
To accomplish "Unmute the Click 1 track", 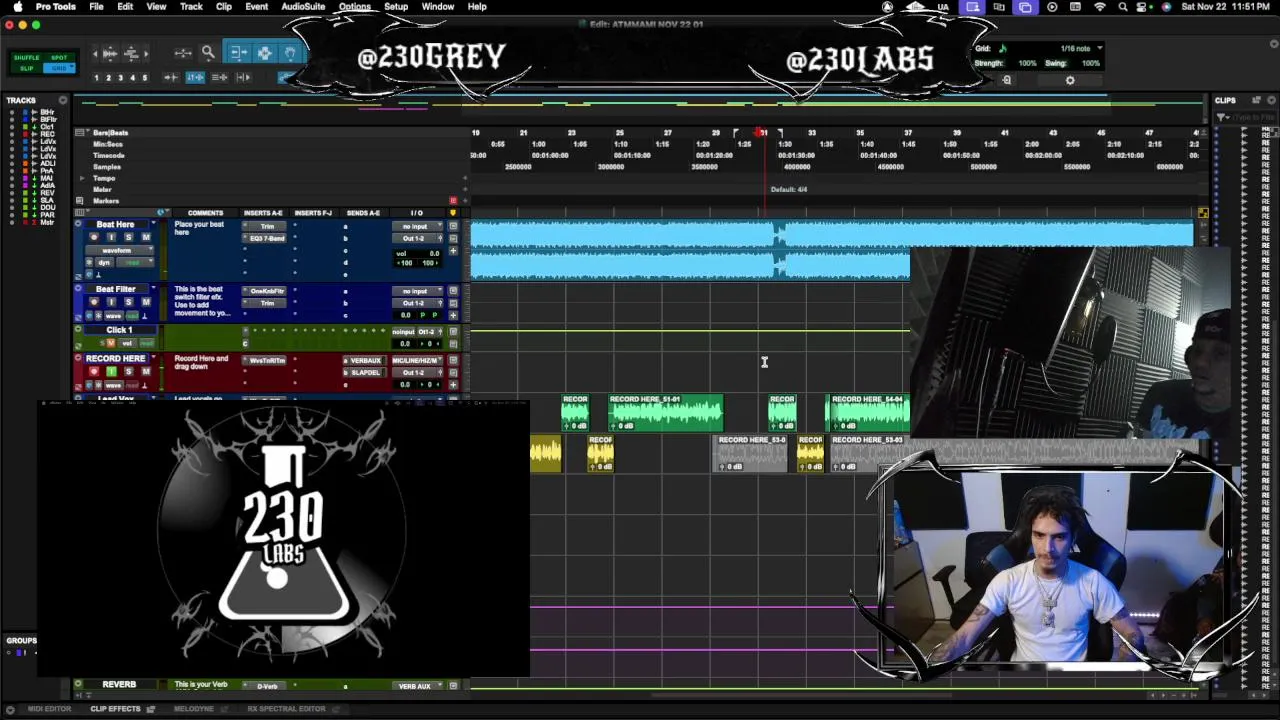I will click(x=110, y=343).
